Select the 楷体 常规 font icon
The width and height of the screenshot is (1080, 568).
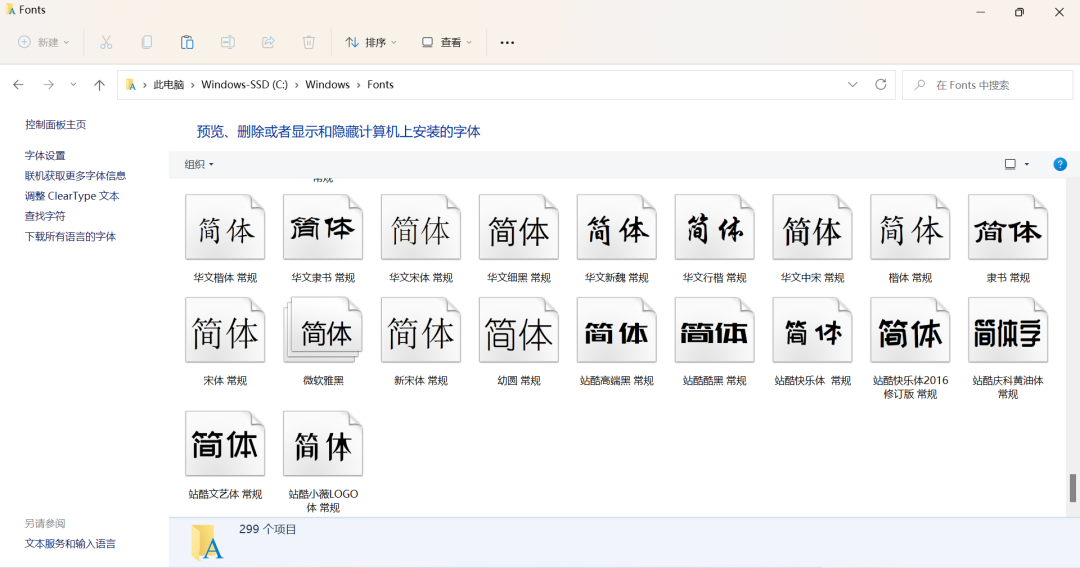(x=910, y=228)
